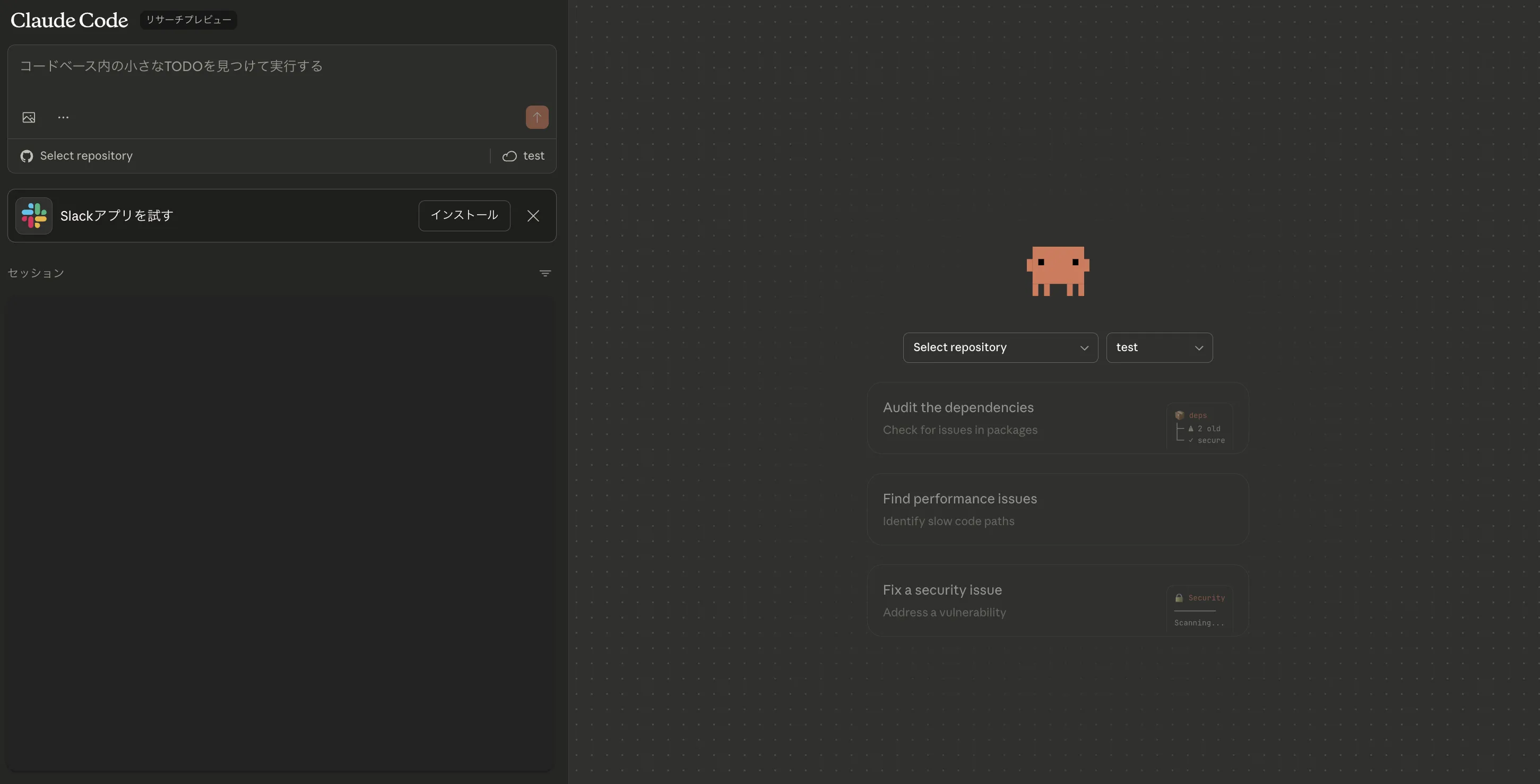
Task: Click the インストール button
Action: [x=464, y=216]
